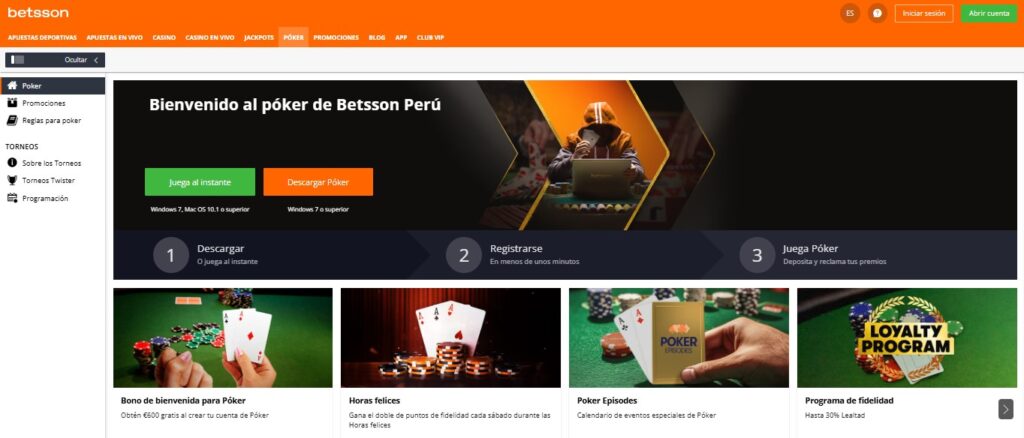Open the Programación calendar icon

(12, 198)
